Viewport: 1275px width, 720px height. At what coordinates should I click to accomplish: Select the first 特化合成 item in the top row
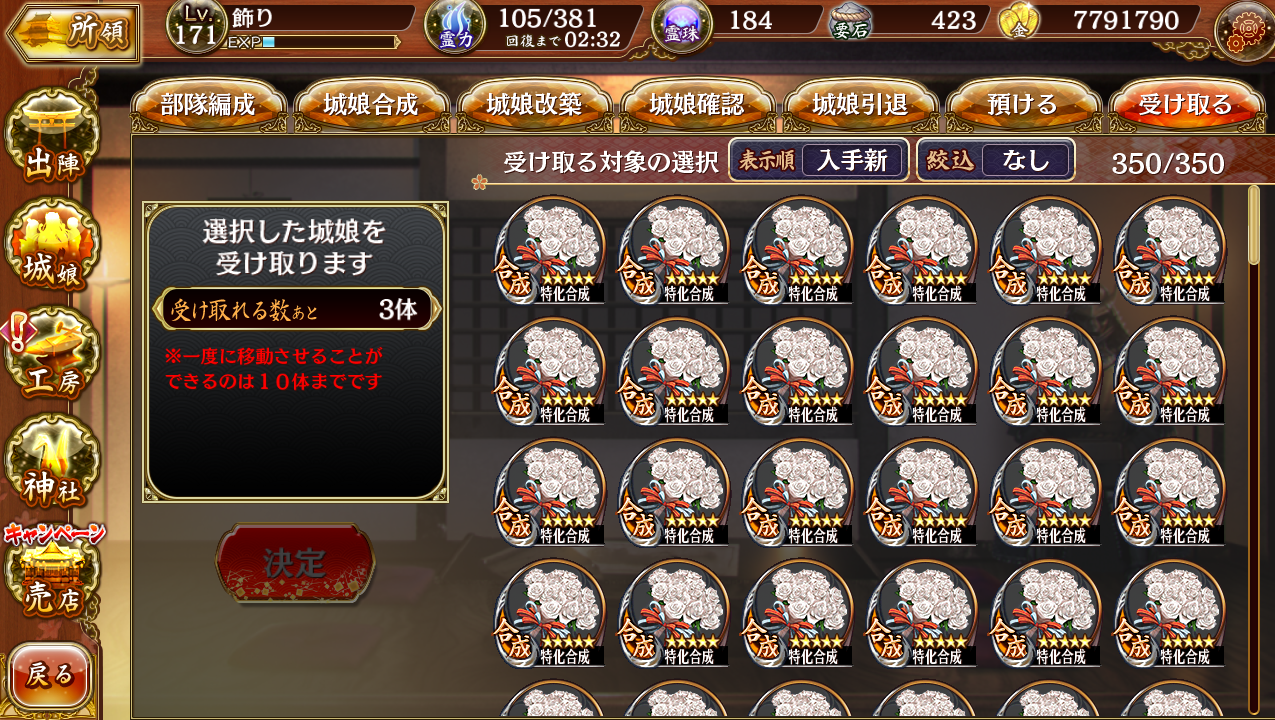pos(550,249)
